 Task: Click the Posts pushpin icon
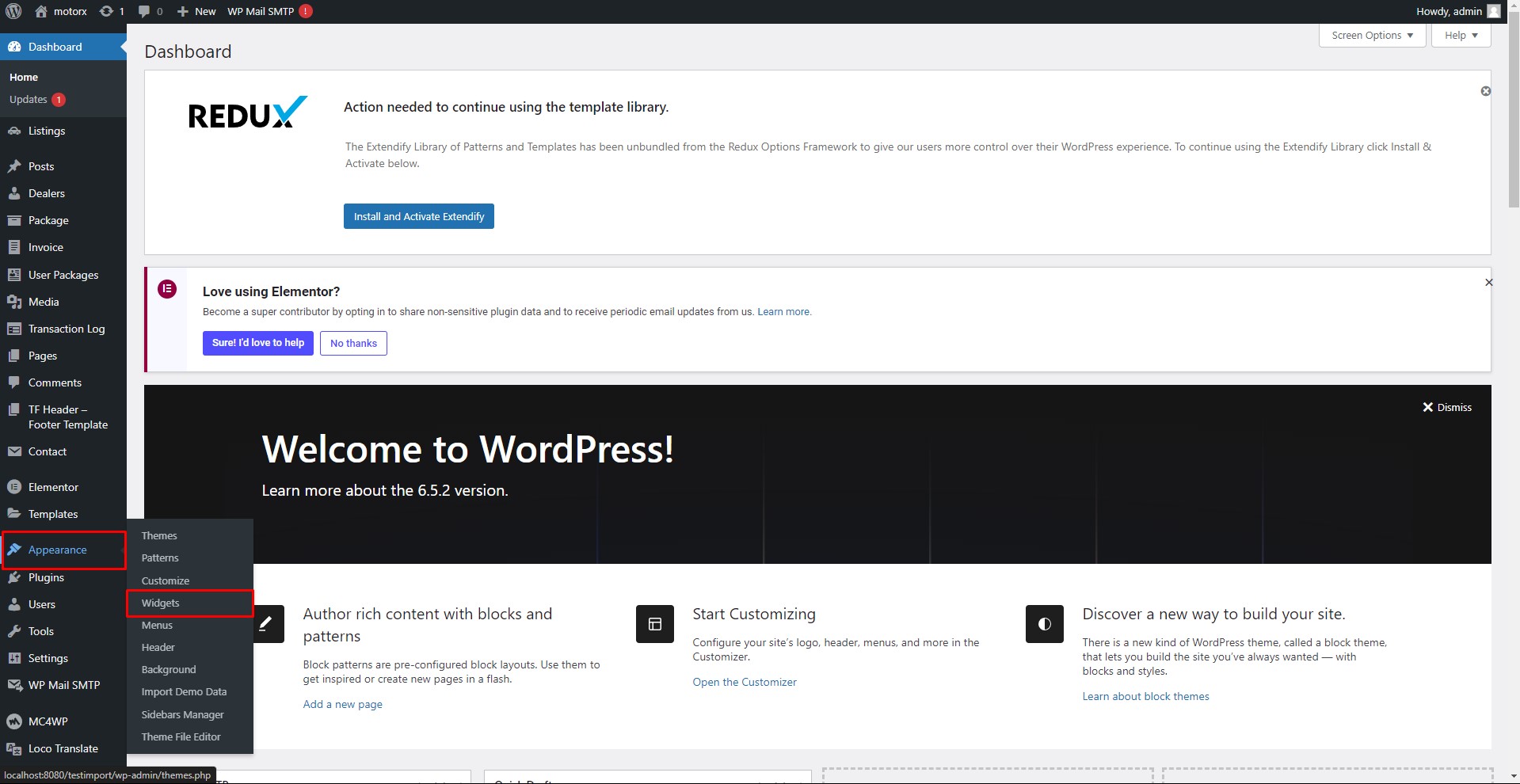[x=14, y=166]
